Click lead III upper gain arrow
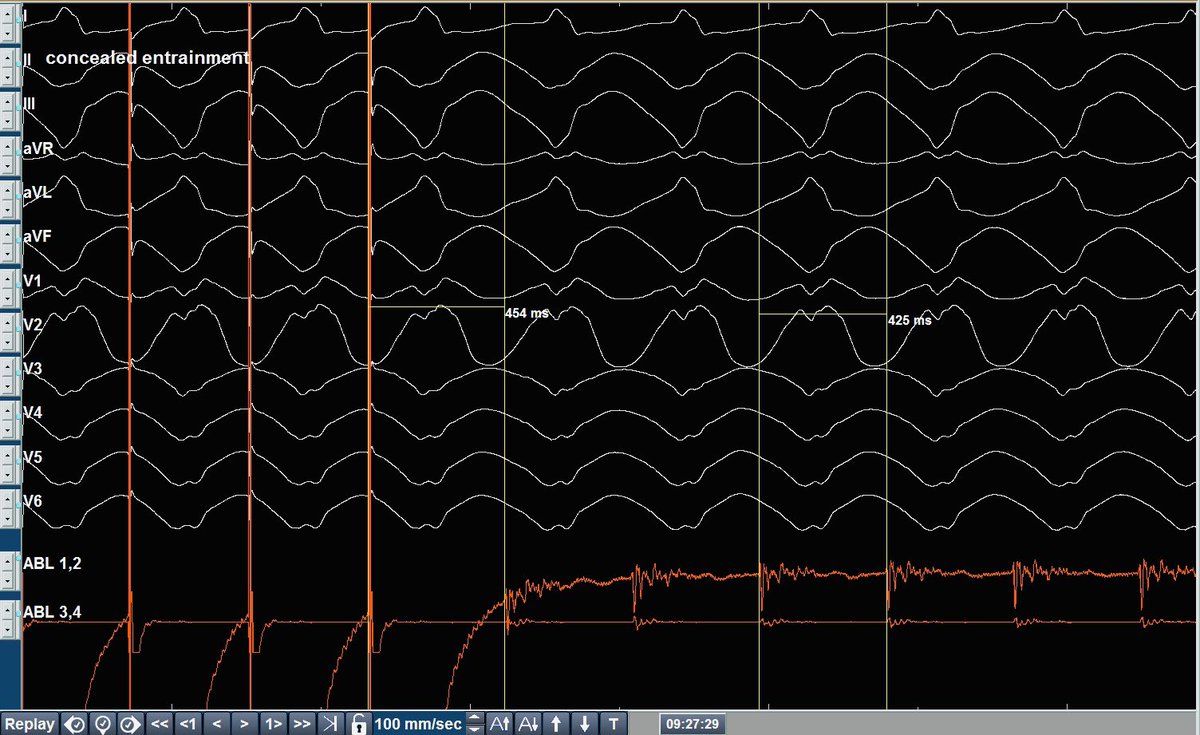 pos(7,103)
